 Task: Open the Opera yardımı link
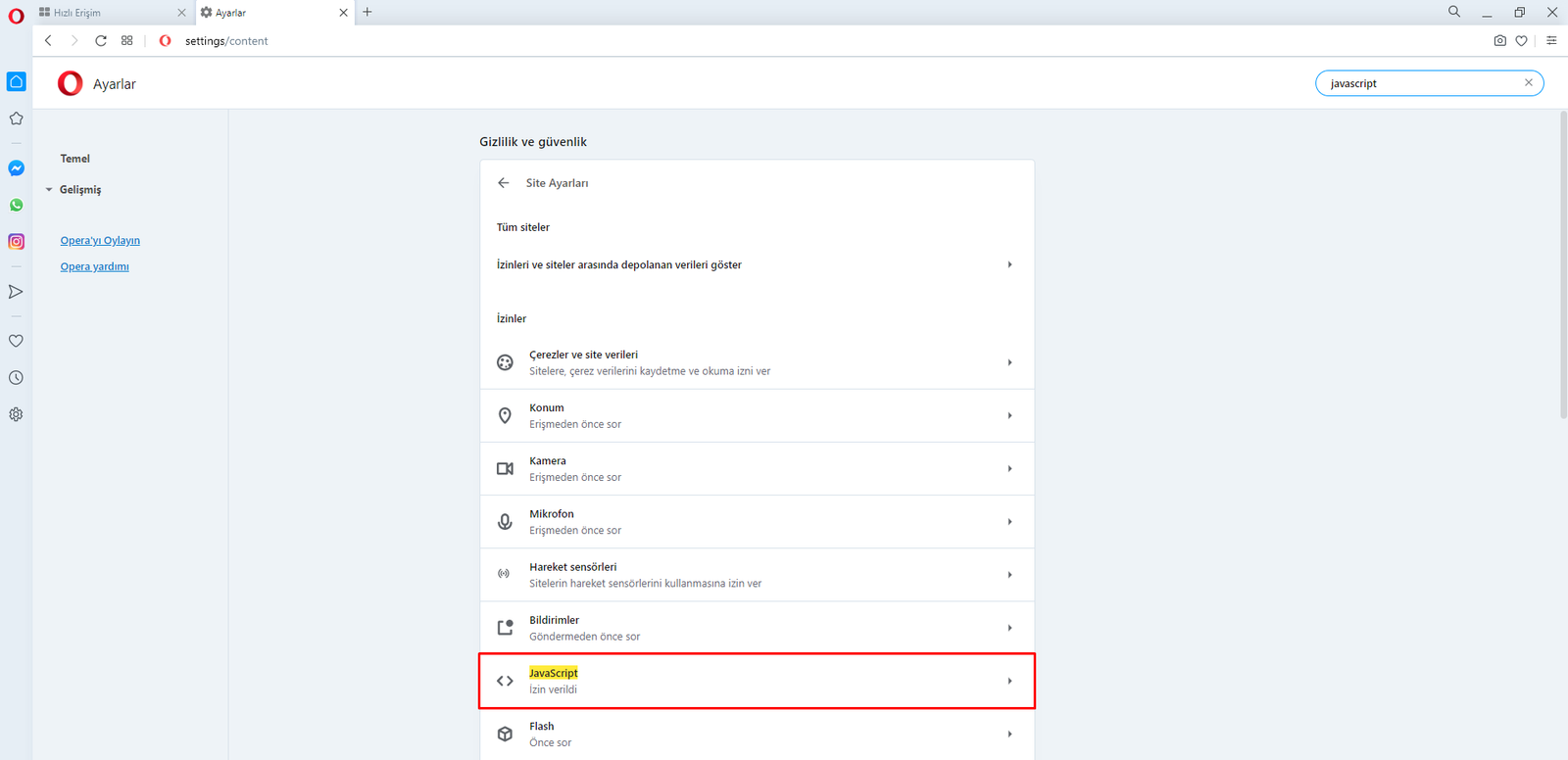click(94, 266)
